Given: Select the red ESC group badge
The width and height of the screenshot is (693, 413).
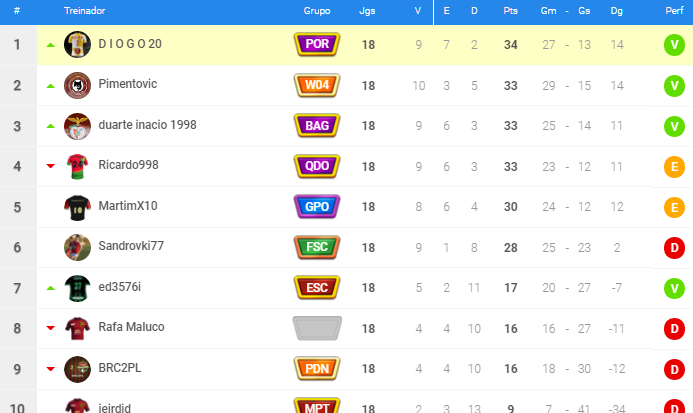Looking at the screenshot, I should (317, 287).
